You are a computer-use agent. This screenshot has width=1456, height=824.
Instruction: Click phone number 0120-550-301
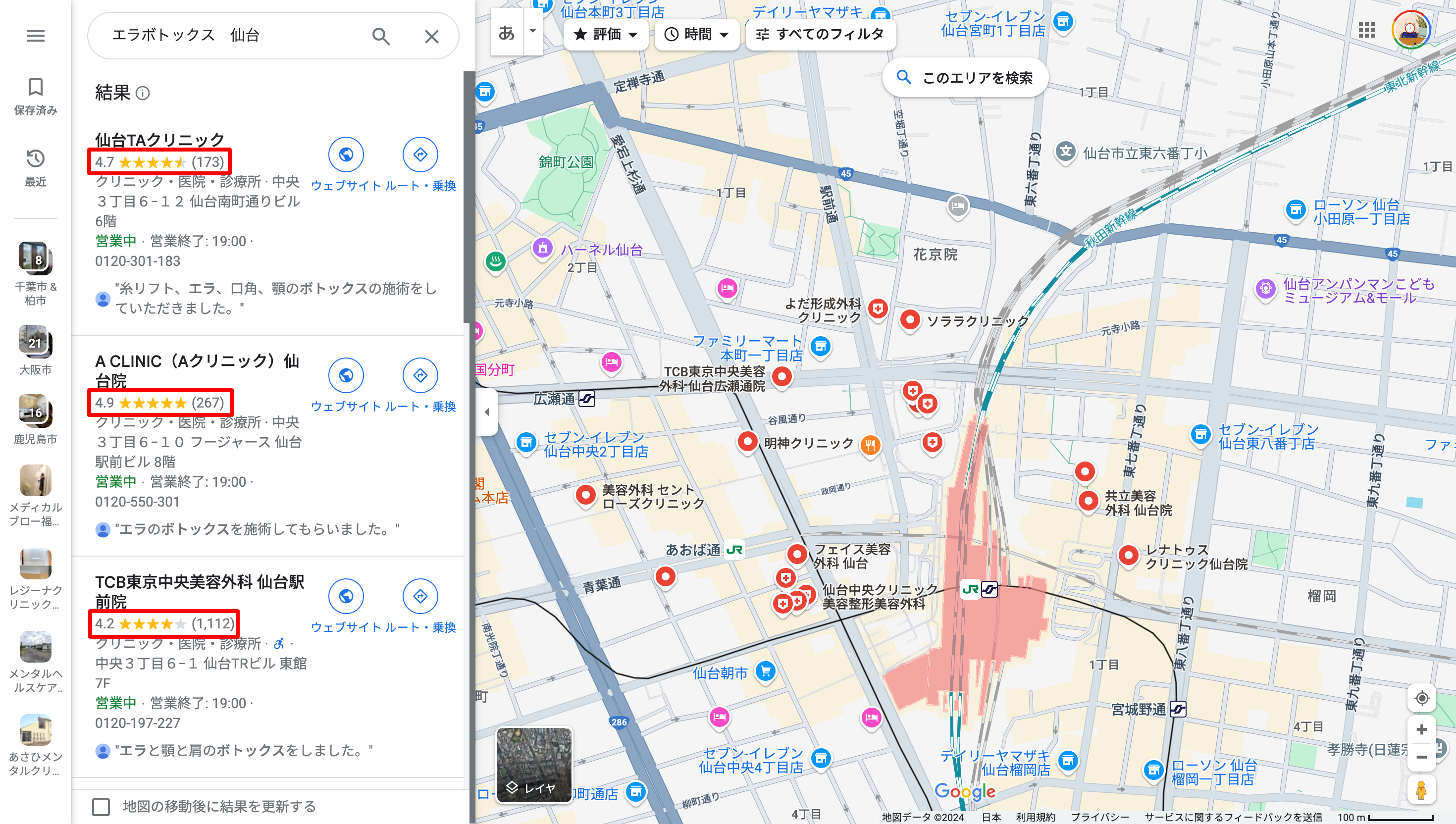click(x=138, y=502)
